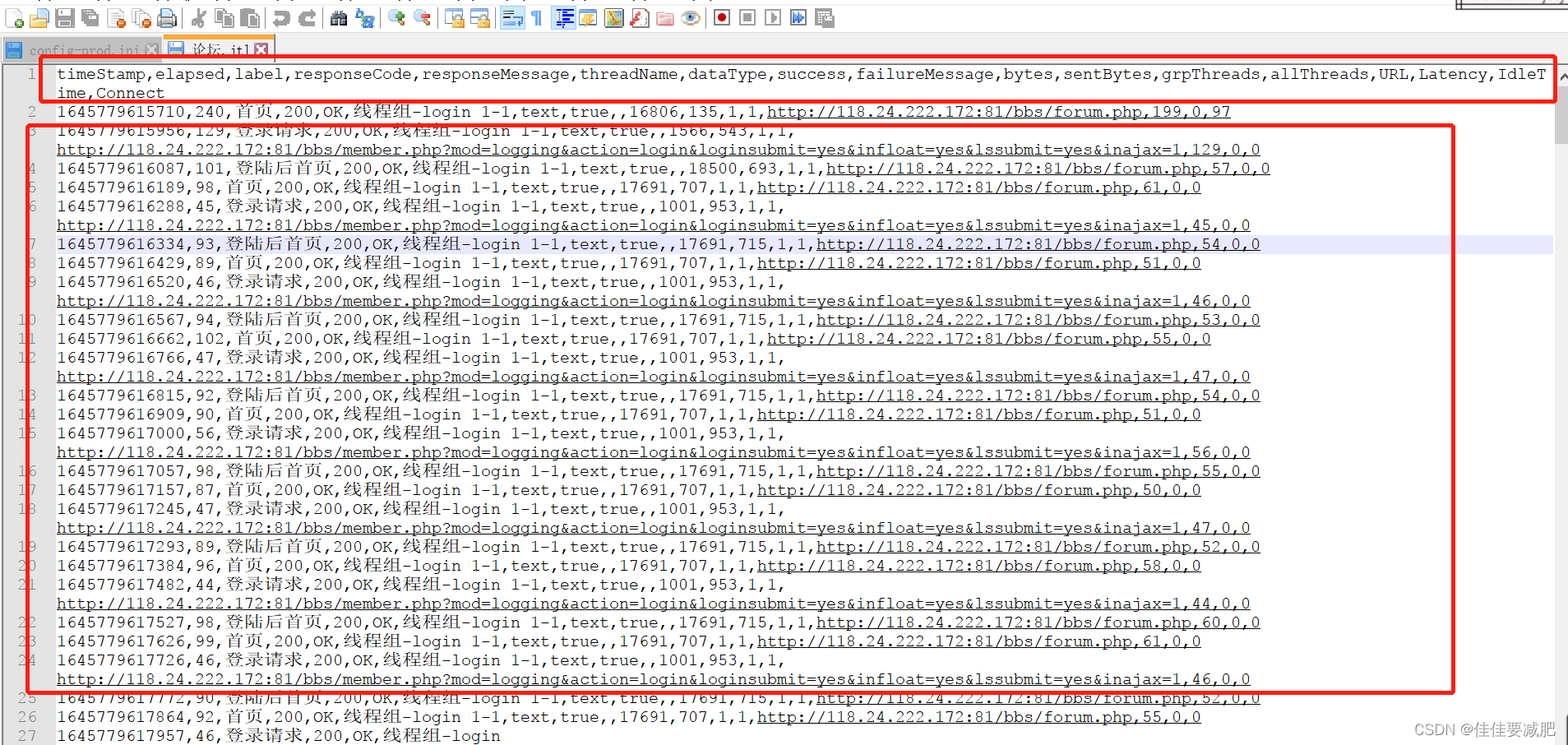Image resolution: width=1568 pixels, height=745 pixels.
Task: Zoom out with the magnifier minus icon
Action: coord(422,18)
